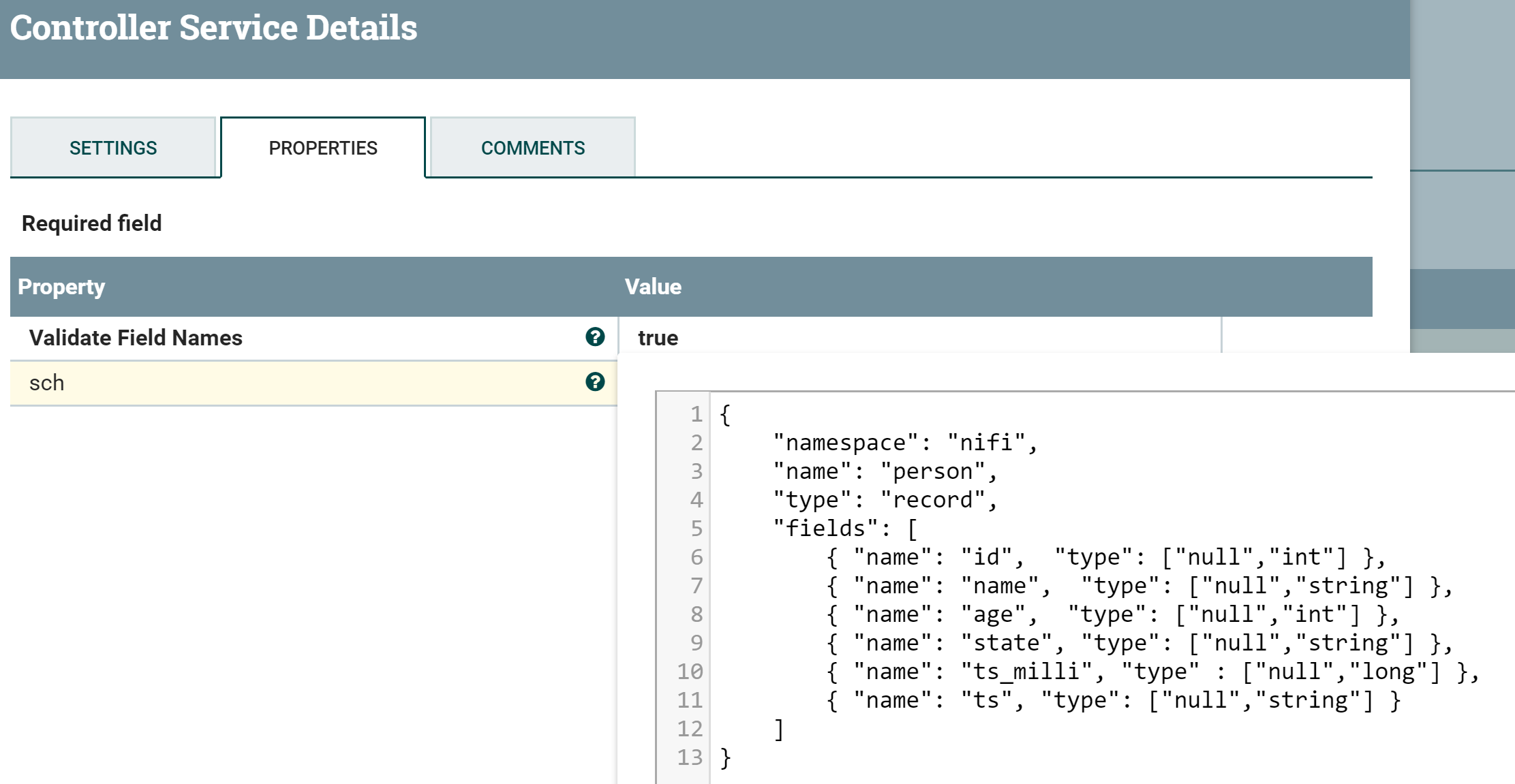Click the Value column header
Viewport: 1515px width, 784px height.
pyautogui.click(x=652, y=287)
